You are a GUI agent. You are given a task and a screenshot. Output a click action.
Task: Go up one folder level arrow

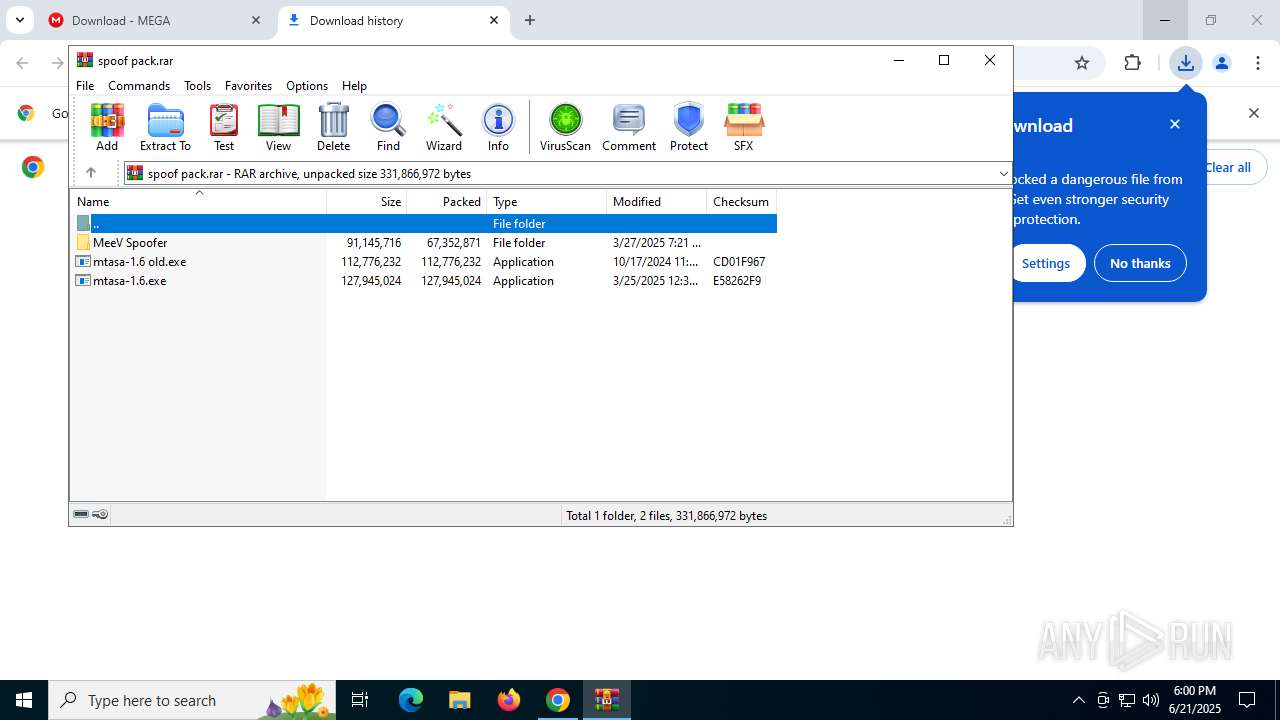91,173
